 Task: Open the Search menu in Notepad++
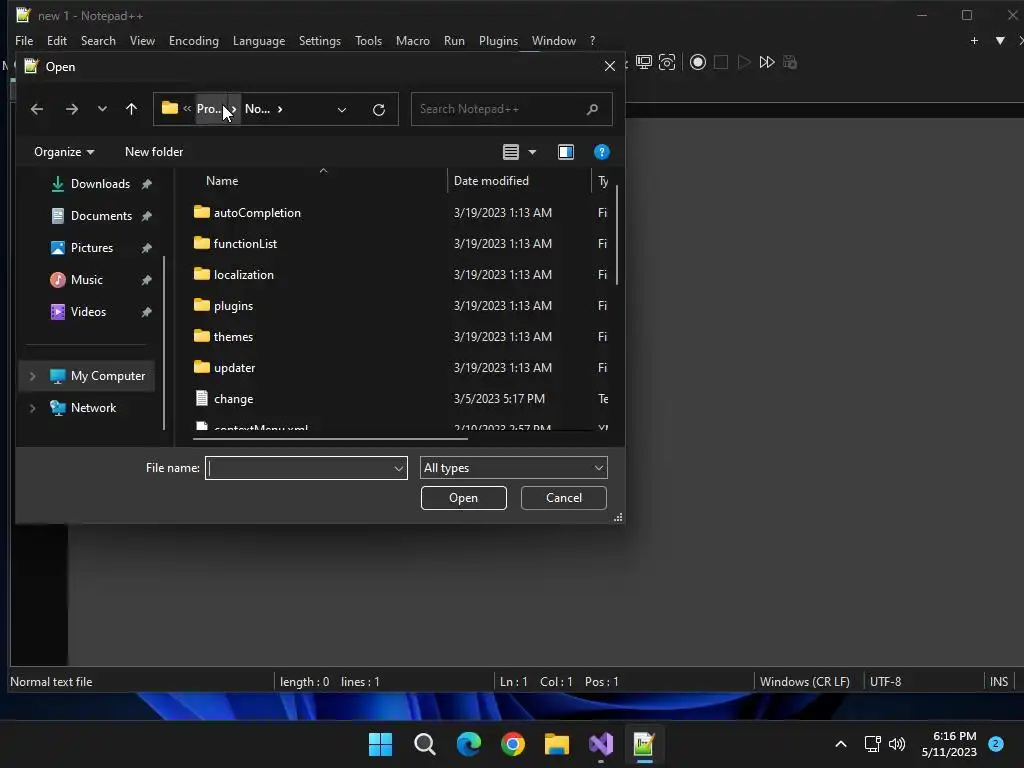pos(99,40)
